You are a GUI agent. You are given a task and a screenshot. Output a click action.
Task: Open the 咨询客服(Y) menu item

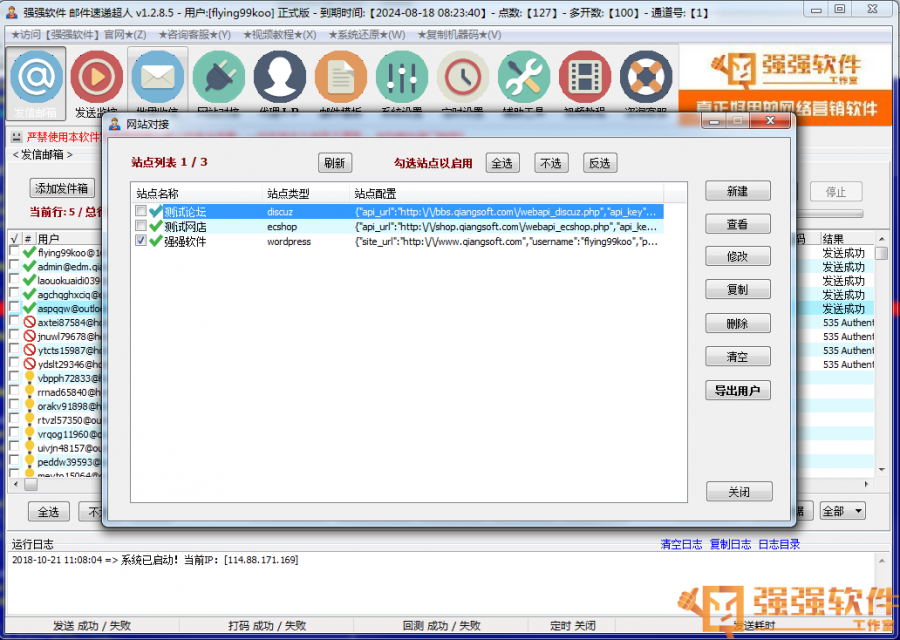195,35
